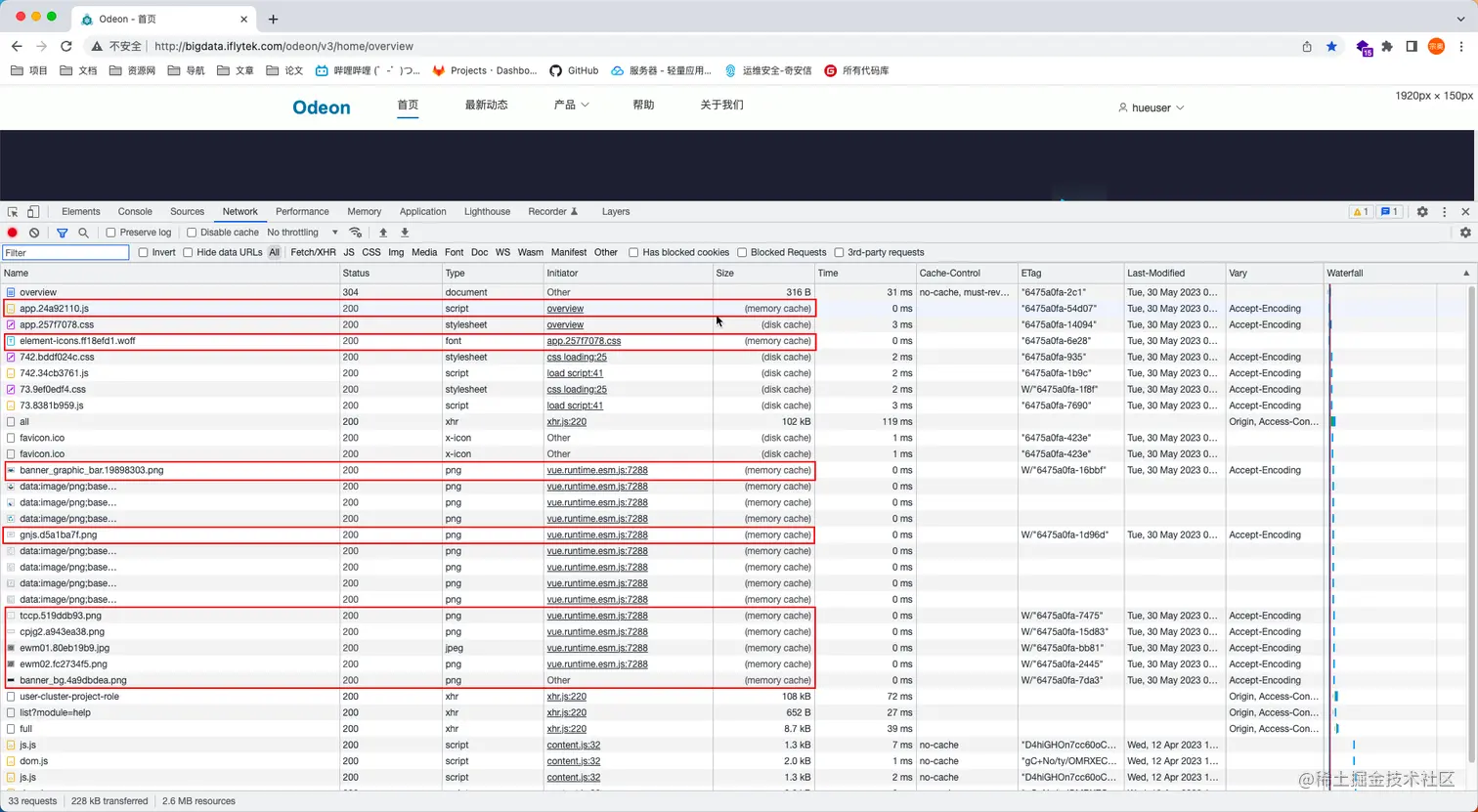1478x812 pixels.
Task: Toggle the network filter funnel icon
Action: point(62,233)
